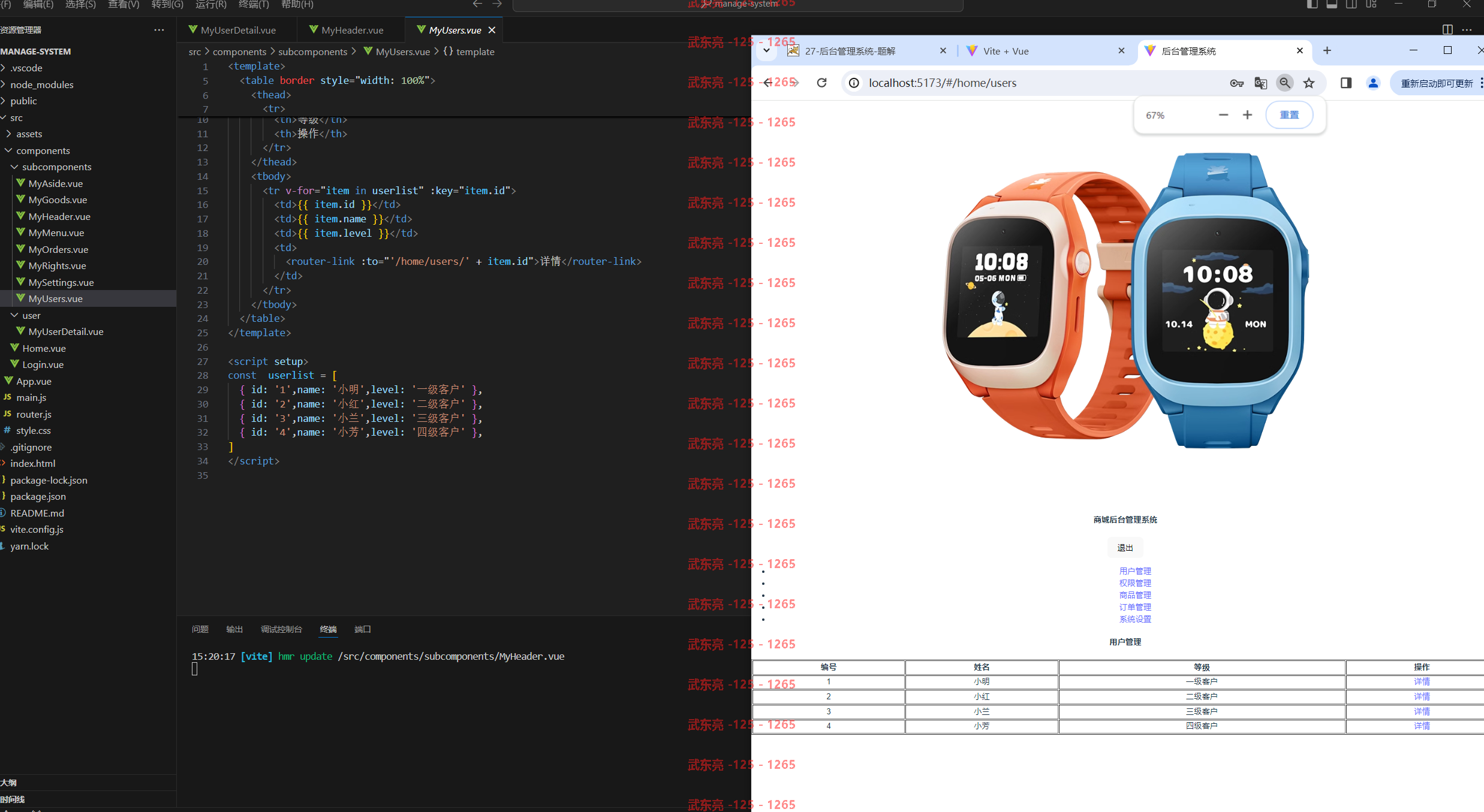The image size is (1484, 812).
Task: Open customize layout icon in title bar
Action: (x=1371, y=4)
